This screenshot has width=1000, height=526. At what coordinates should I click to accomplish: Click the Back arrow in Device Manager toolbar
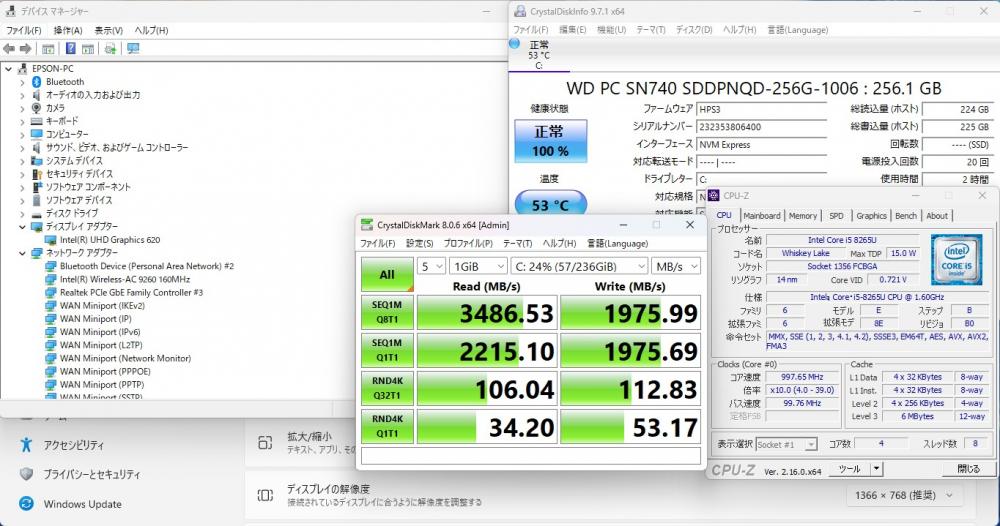[9, 48]
